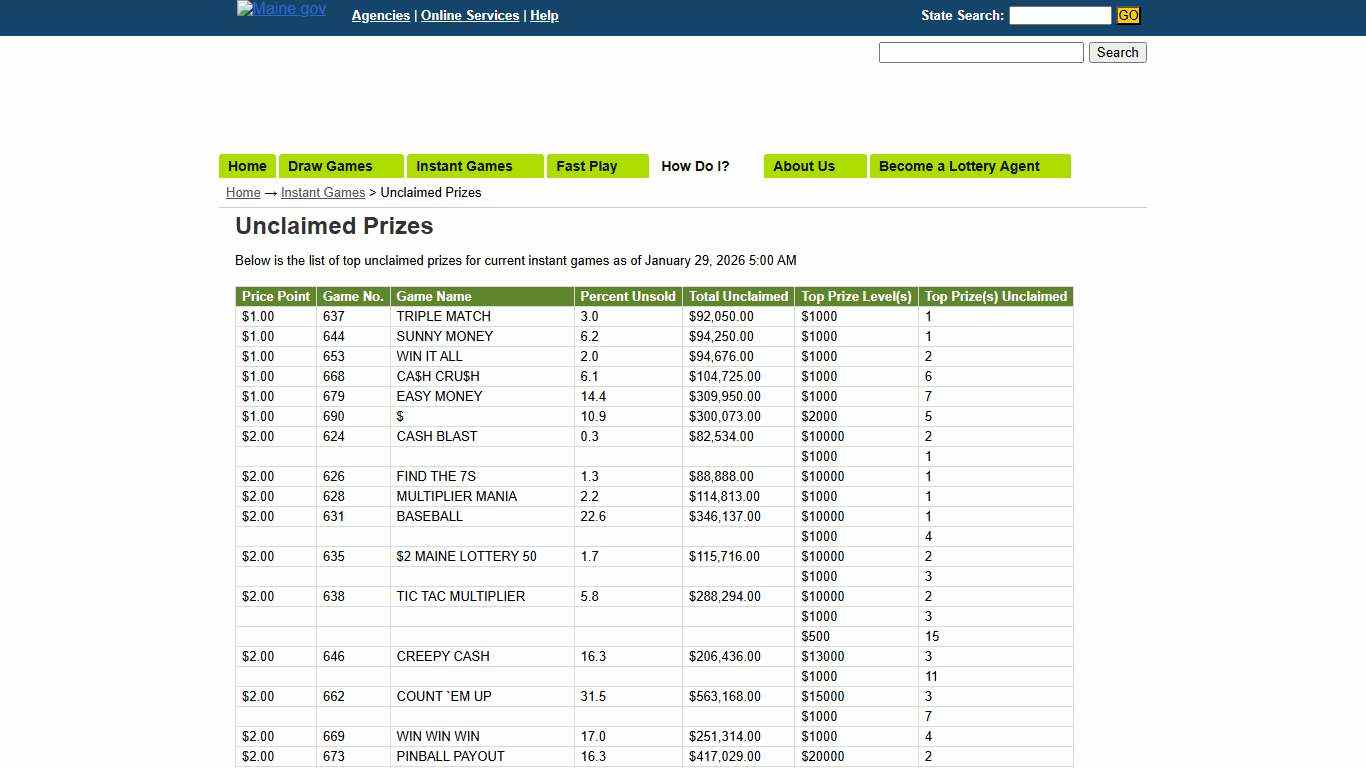
Task: Focus the State Search text field
Action: 1059,15
